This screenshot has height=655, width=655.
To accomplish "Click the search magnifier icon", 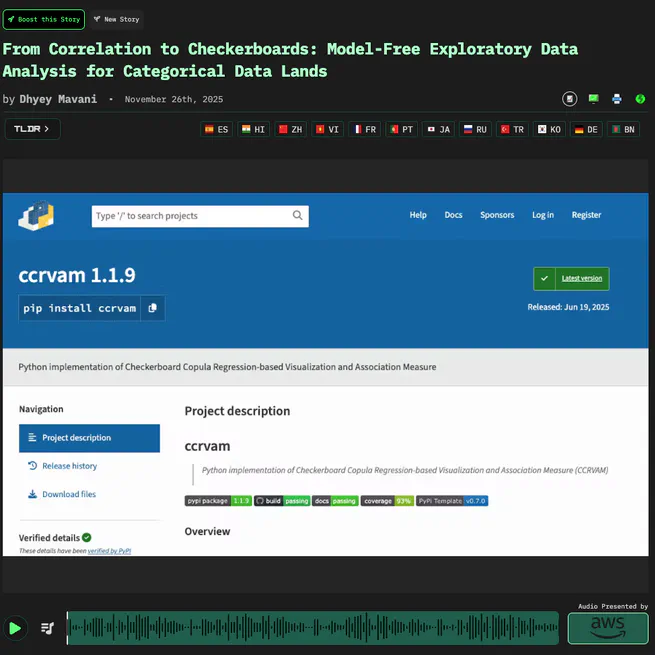I will (297, 215).
